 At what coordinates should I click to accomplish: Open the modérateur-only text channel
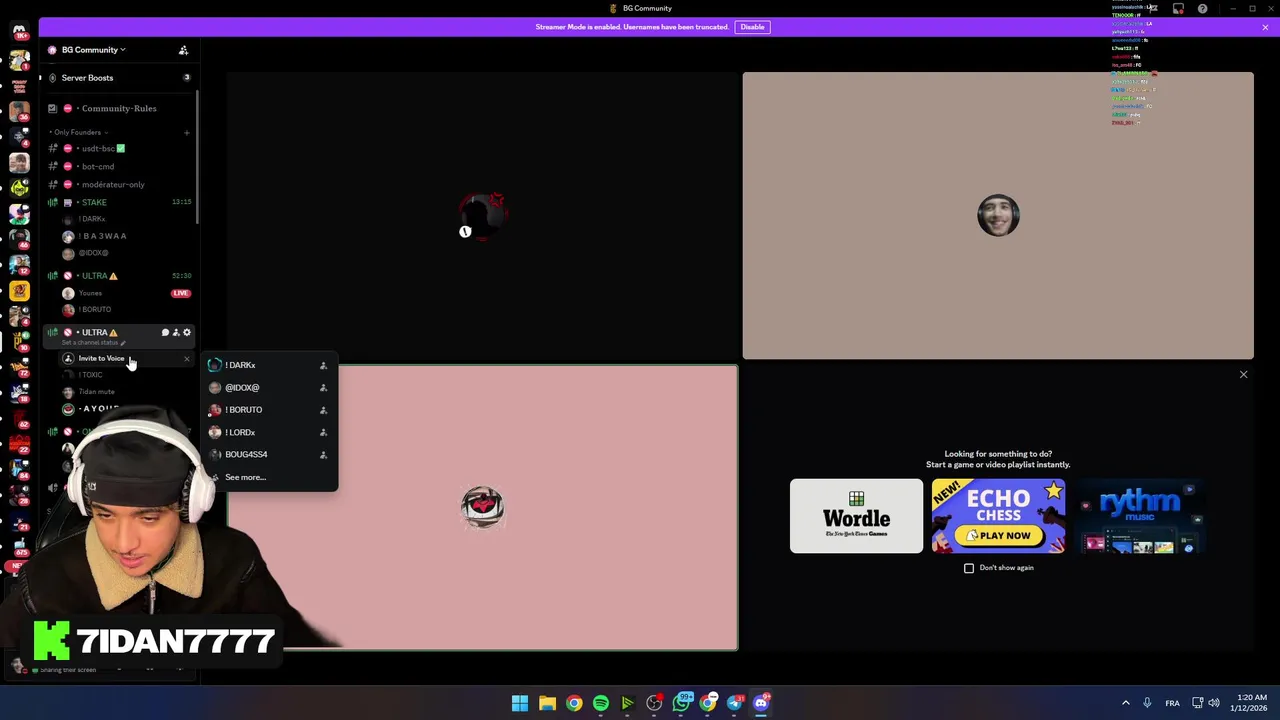click(120, 184)
